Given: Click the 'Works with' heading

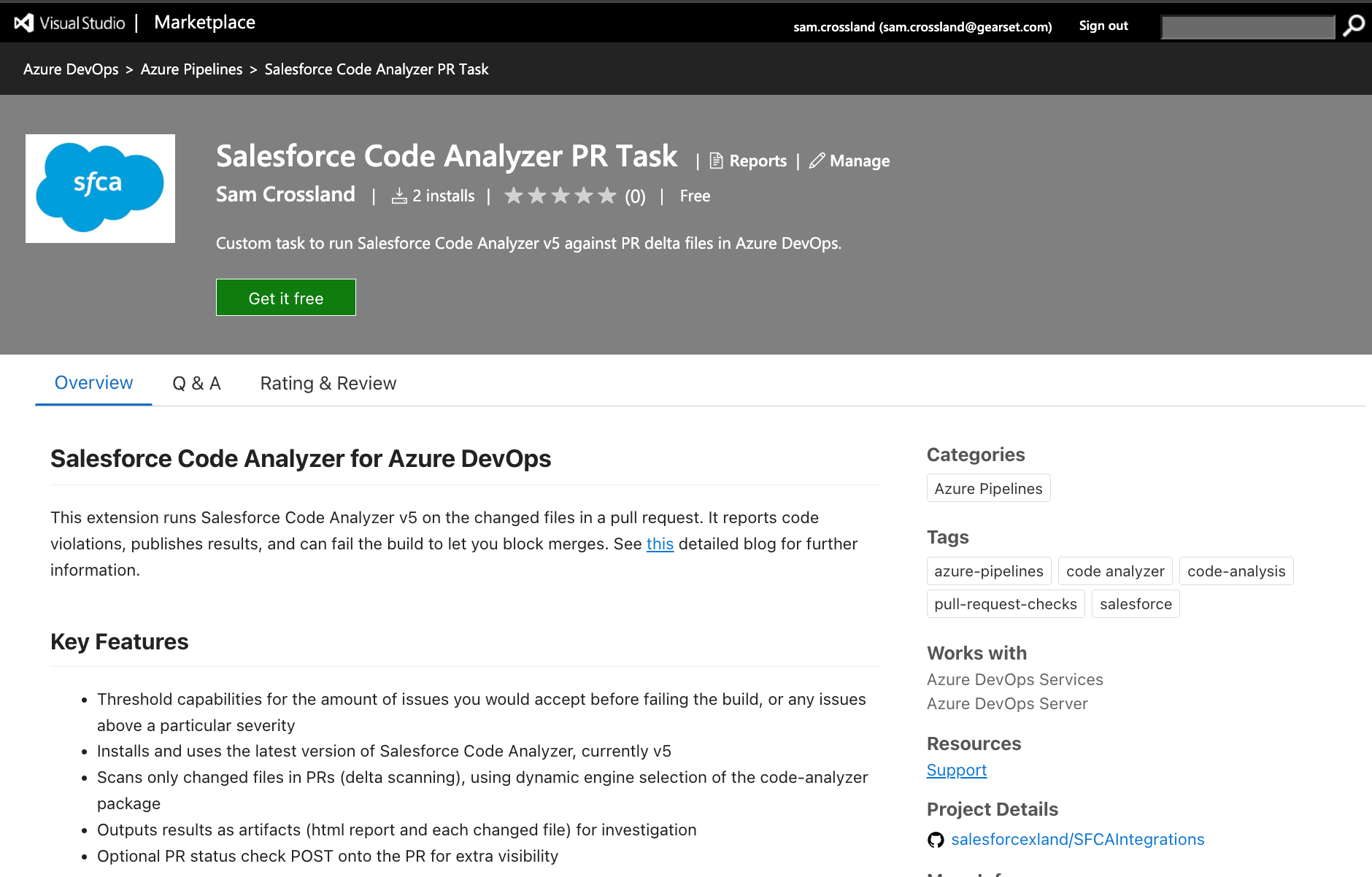Looking at the screenshot, I should (x=976, y=653).
